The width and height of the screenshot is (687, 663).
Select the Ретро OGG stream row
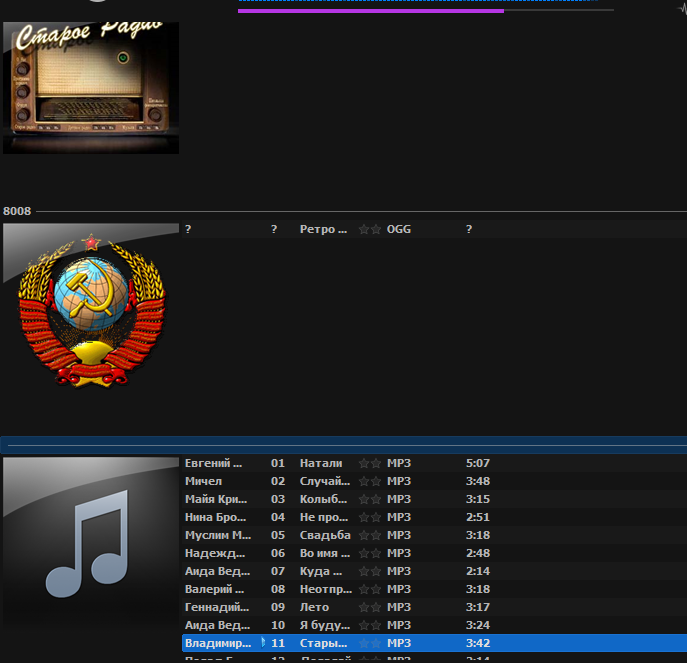434,229
